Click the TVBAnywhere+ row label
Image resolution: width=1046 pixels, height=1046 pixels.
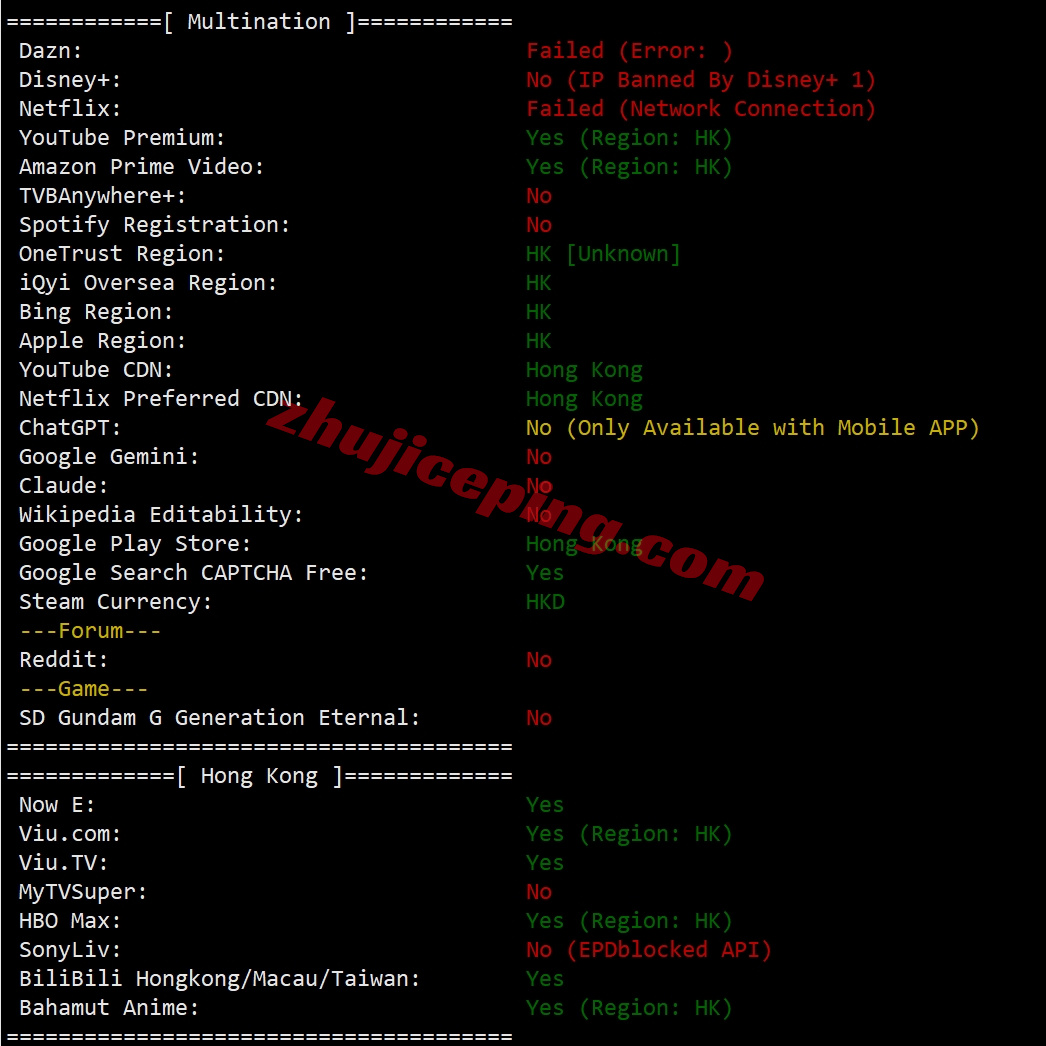click(102, 196)
